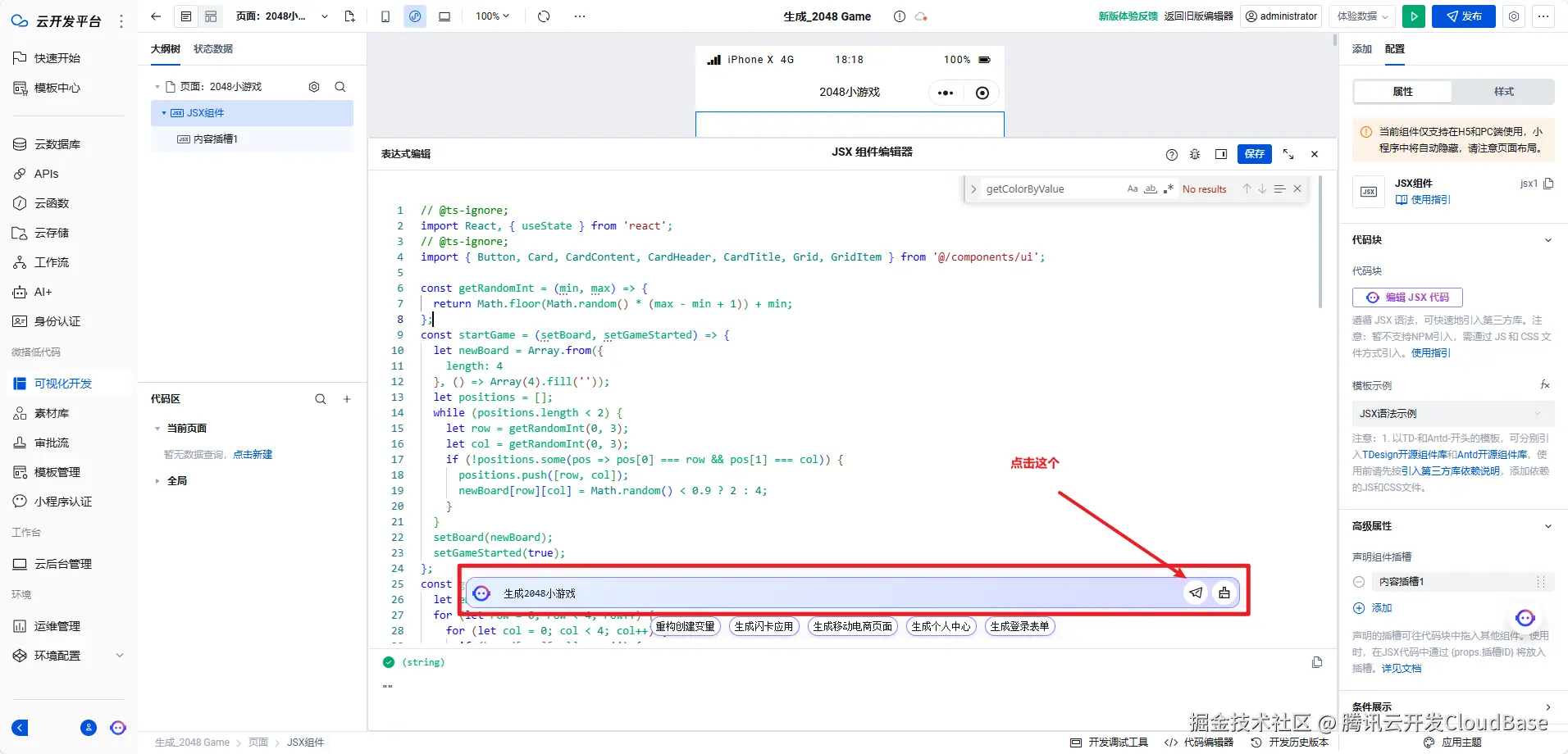The image size is (1568, 754).
Task: Open the debug bug icon in the JSX editor
Action: [x=1195, y=154]
